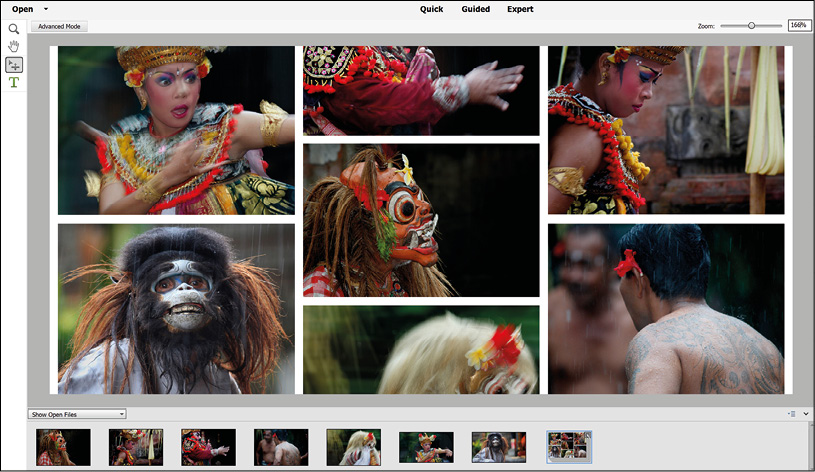This screenshot has height=472, width=815.
Task: Select the Move tool
Action: pos(14,64)
